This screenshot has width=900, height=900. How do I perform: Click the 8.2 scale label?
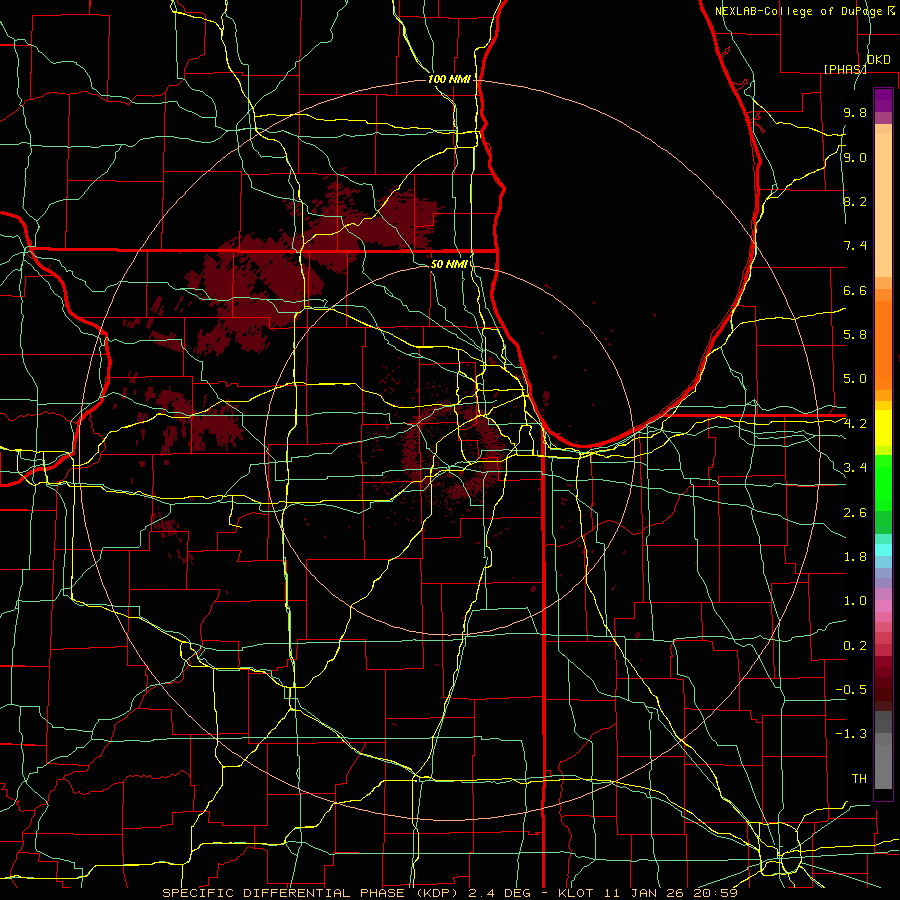855,202
